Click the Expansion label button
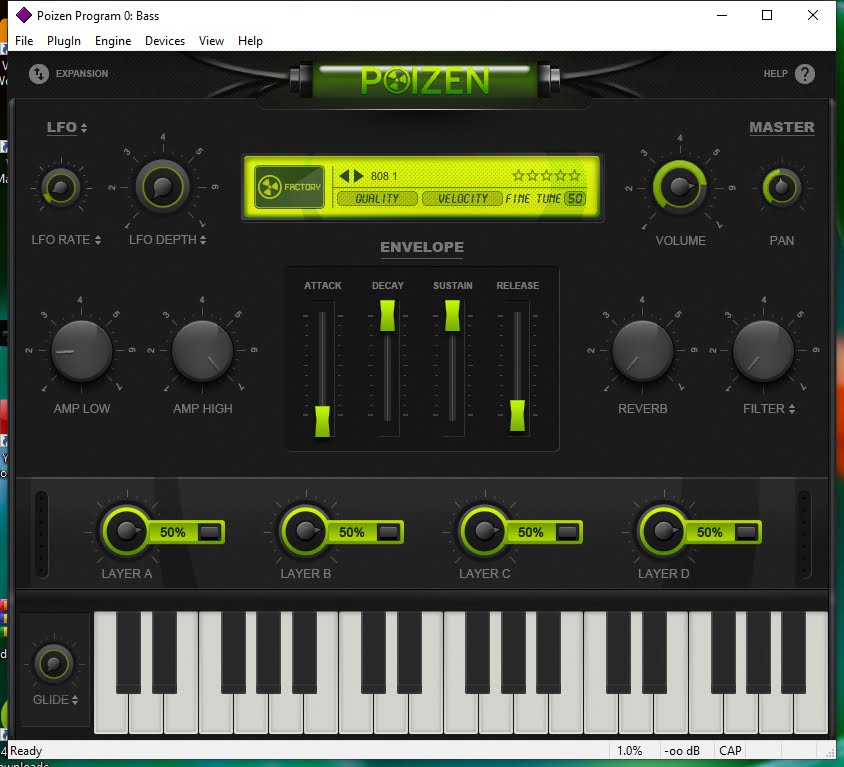The image size is (844, 767). pyautogui.click(x=82, y=74)
